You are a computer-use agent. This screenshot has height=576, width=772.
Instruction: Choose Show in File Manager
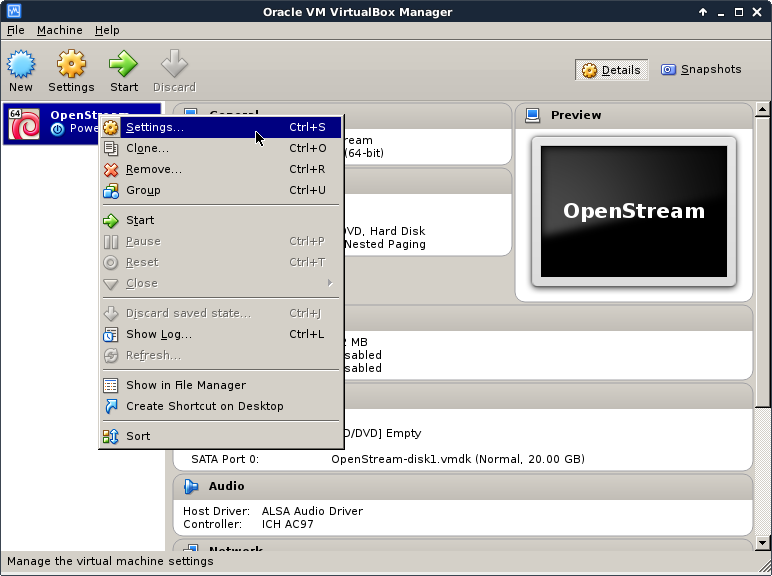click(221, 385)
